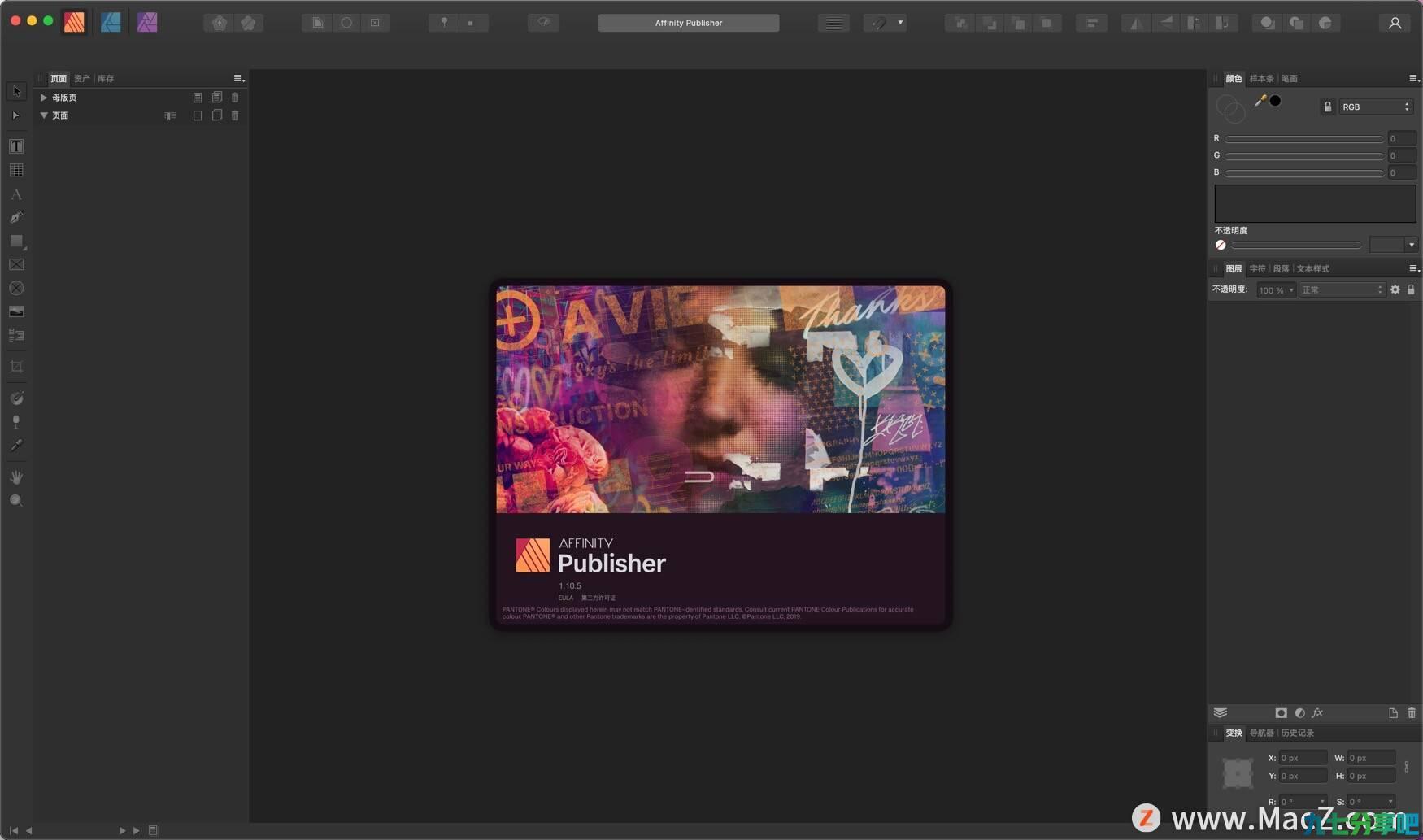Select the Rectangle shape tool
1423x840 pixels.
(16, 242)
